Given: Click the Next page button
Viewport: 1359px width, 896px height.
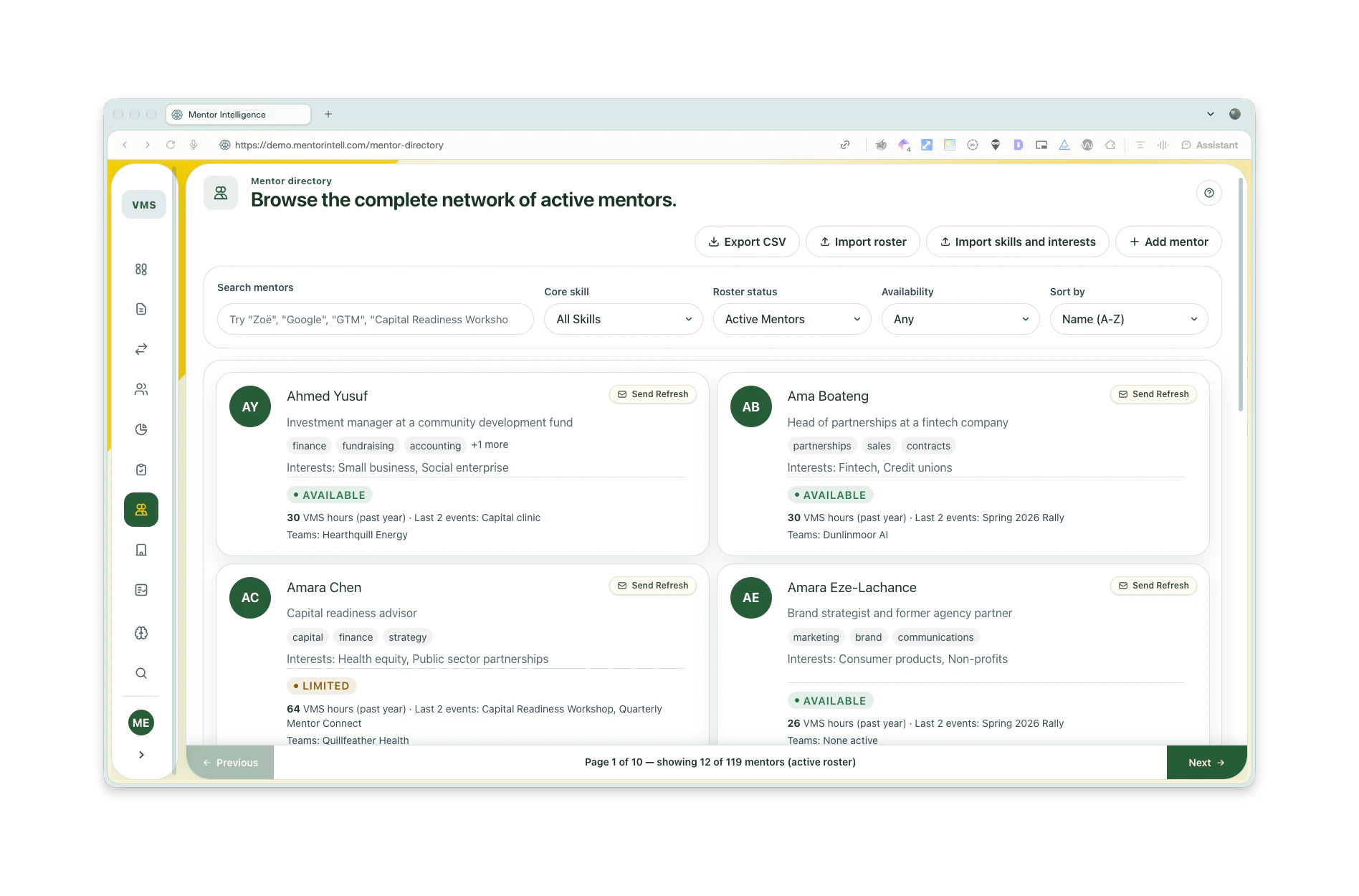Looking at the screenshot, I should [x=1206, y=763].
